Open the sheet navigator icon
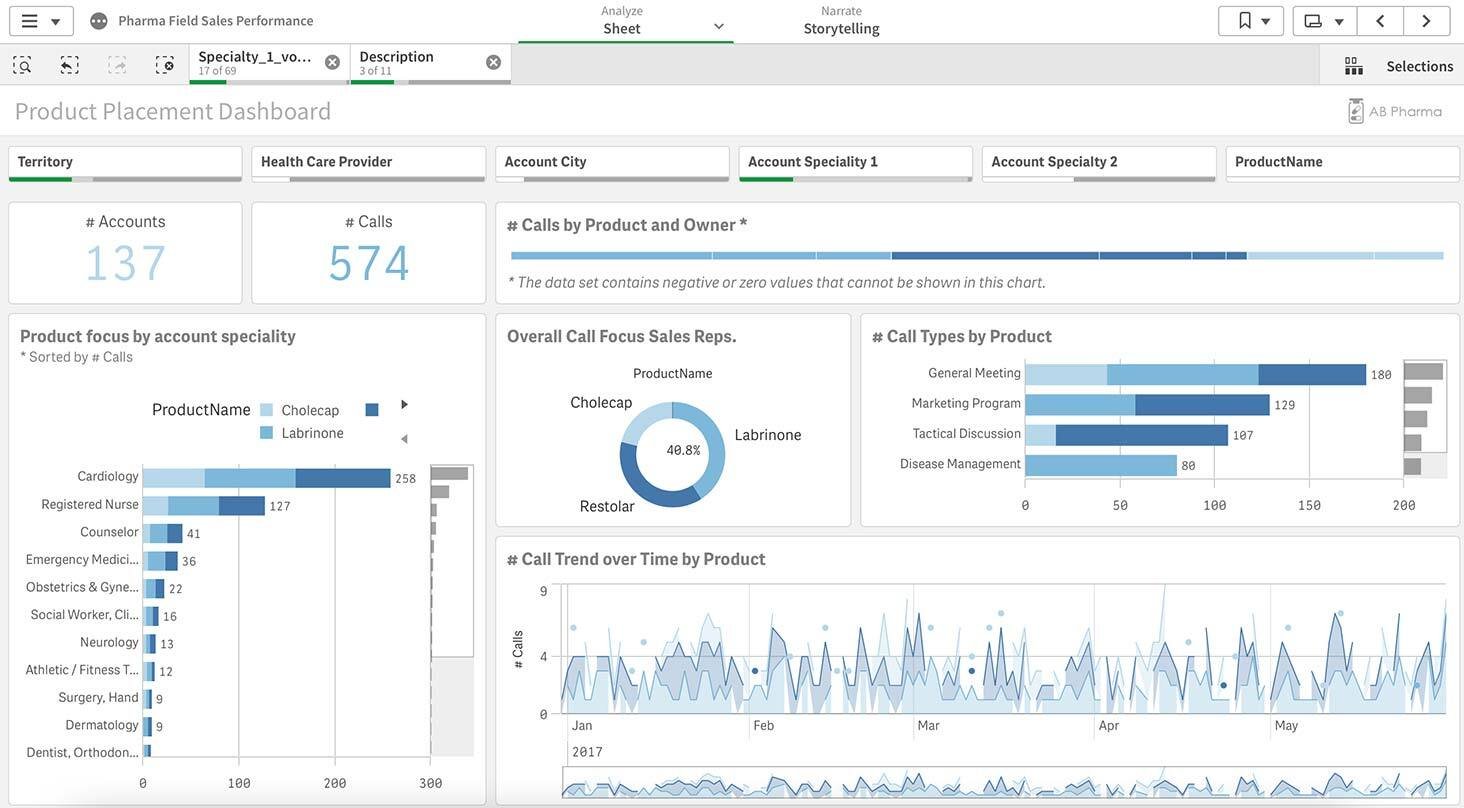This screenshot has width=1464, height=808. [1312, 20]
